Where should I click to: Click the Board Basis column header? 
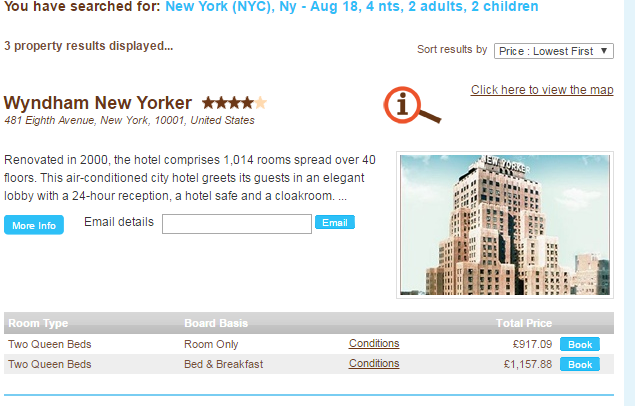(x=216, y=323)
